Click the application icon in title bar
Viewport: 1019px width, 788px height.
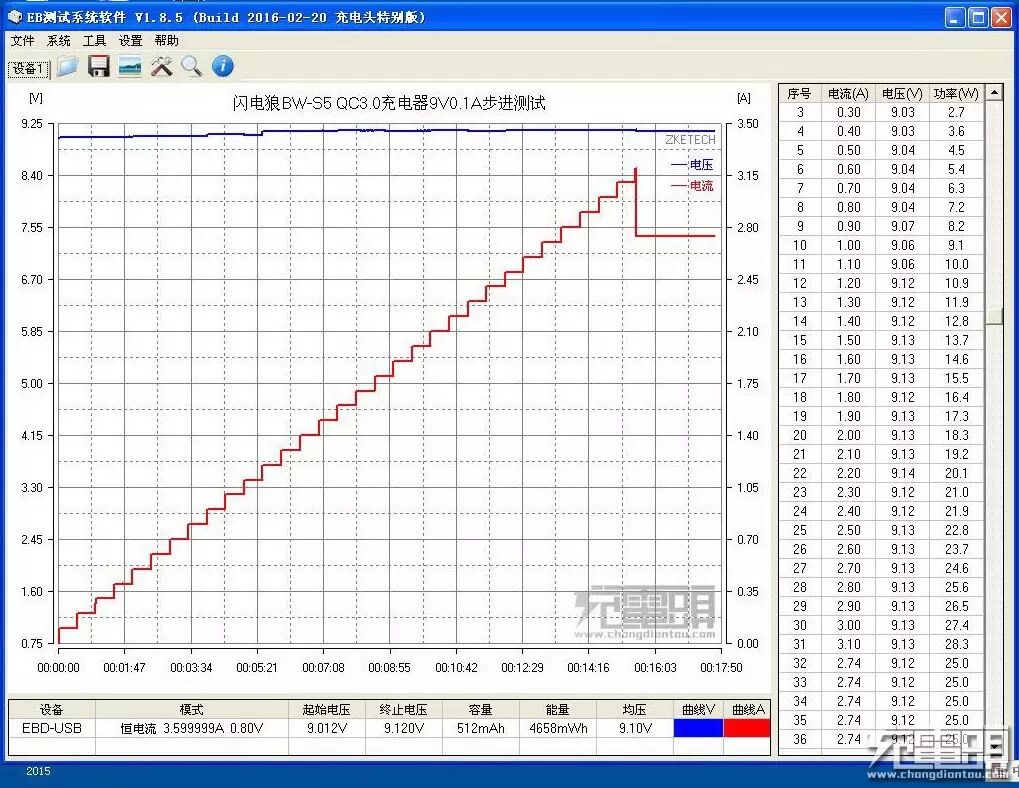[14, 17]
